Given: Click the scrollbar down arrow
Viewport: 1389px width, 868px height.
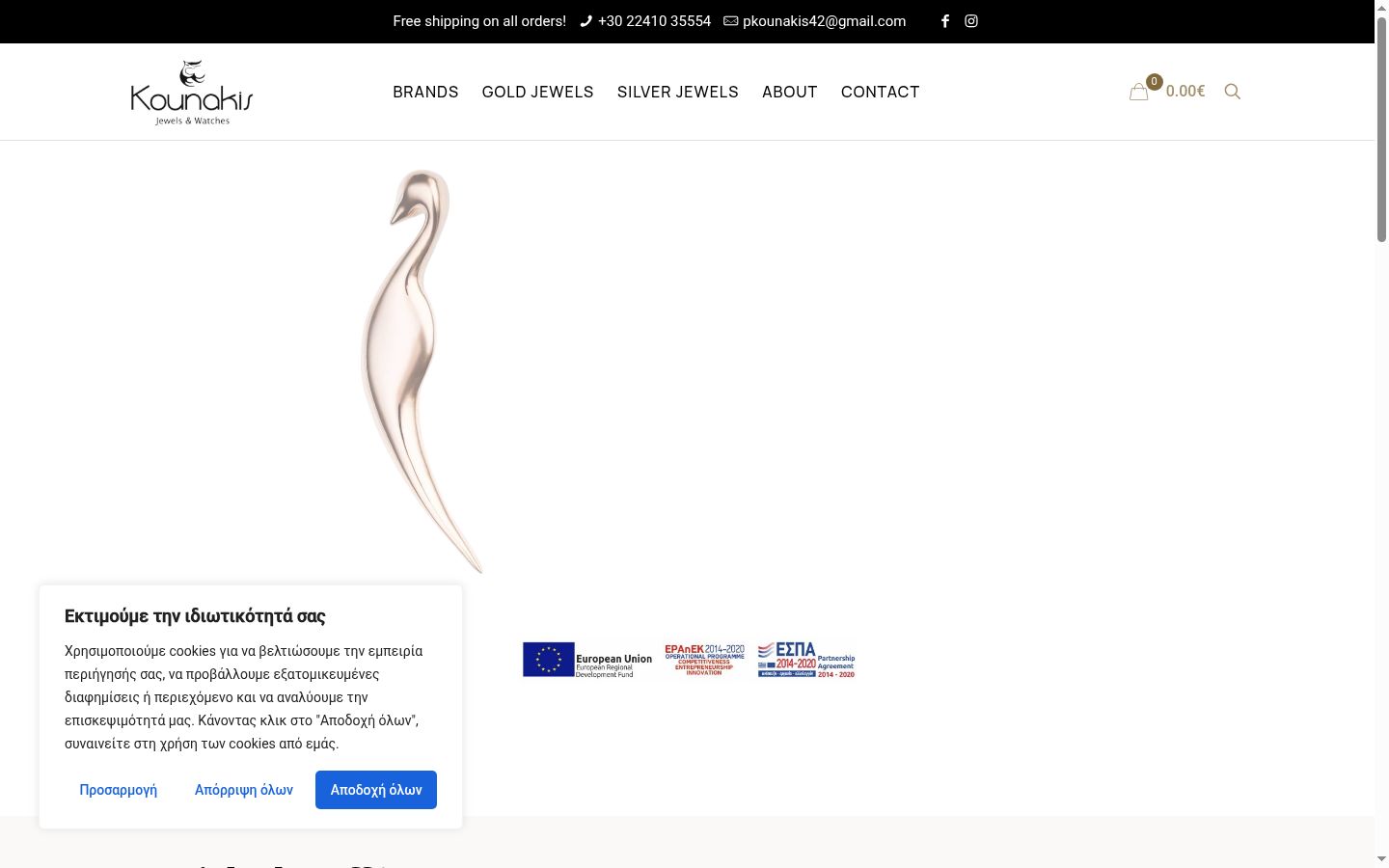Looking at the screenshot, I should click(1381, 859).
